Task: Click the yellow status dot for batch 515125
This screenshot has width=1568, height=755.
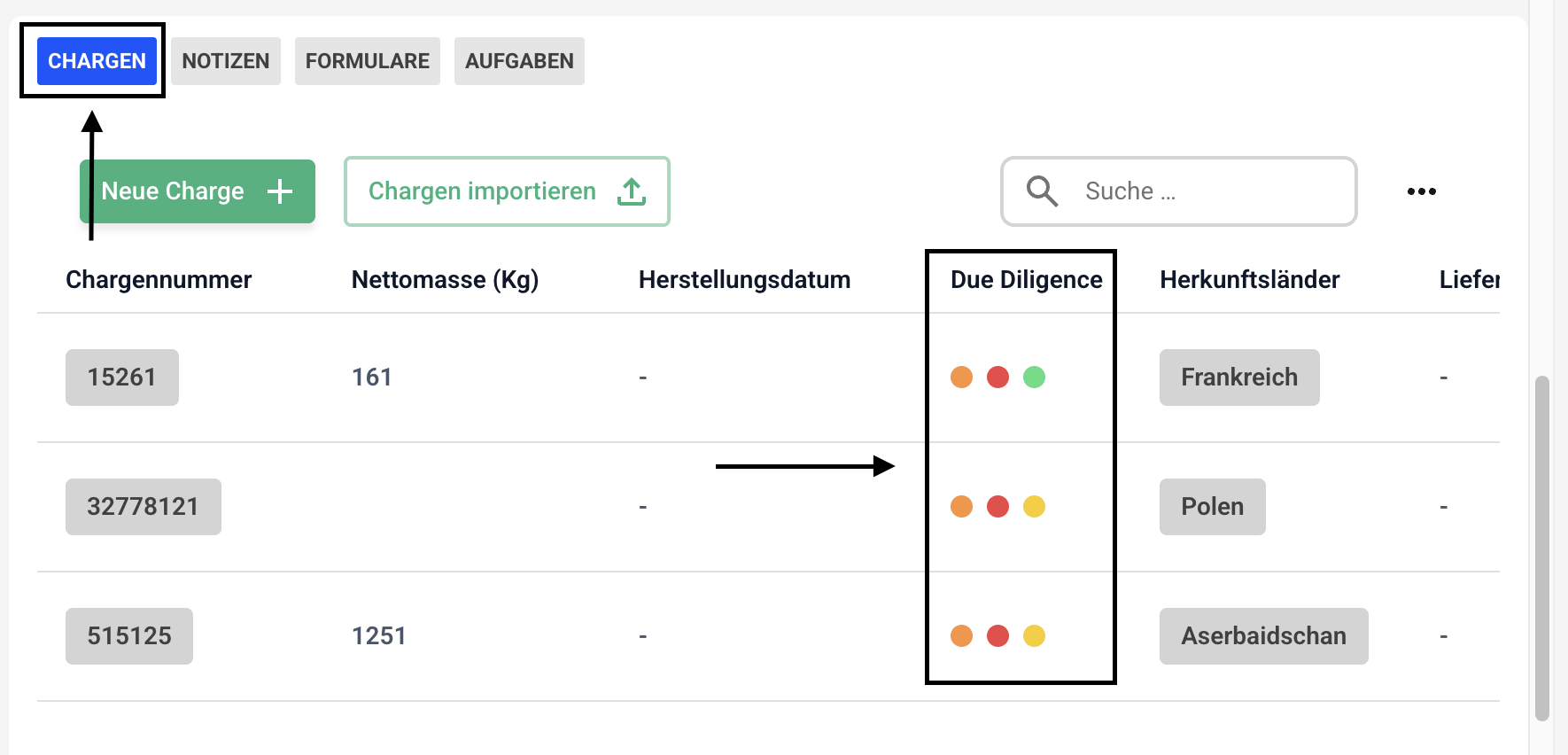Action: point(1034,636)
